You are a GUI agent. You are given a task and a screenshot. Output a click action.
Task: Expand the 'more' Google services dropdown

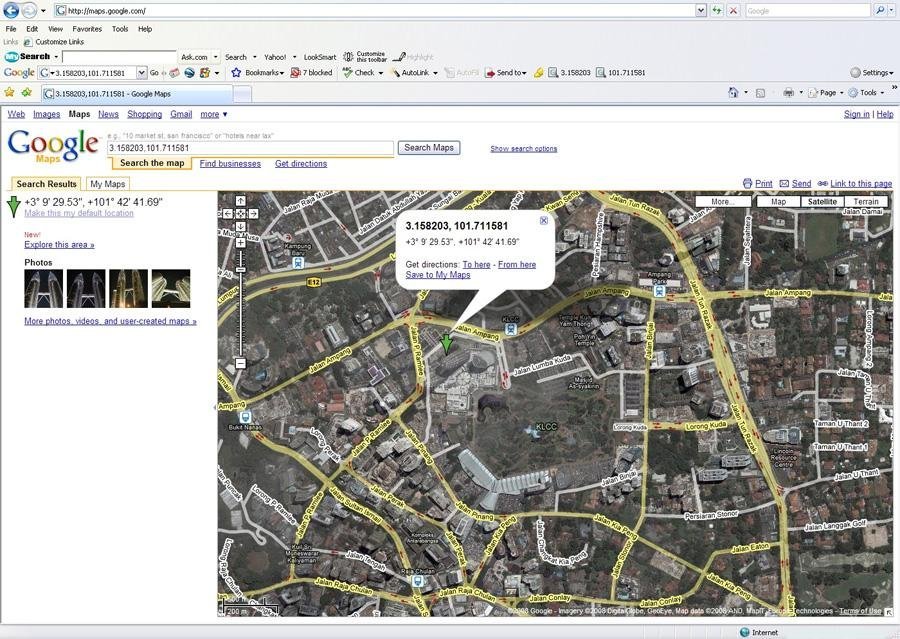tap(213, 115)
